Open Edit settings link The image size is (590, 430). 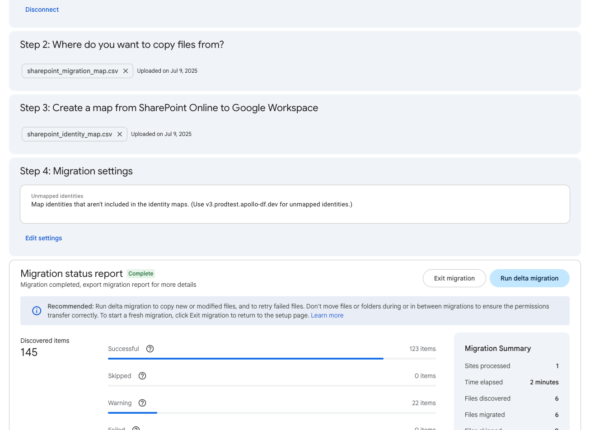coord(44,238)
